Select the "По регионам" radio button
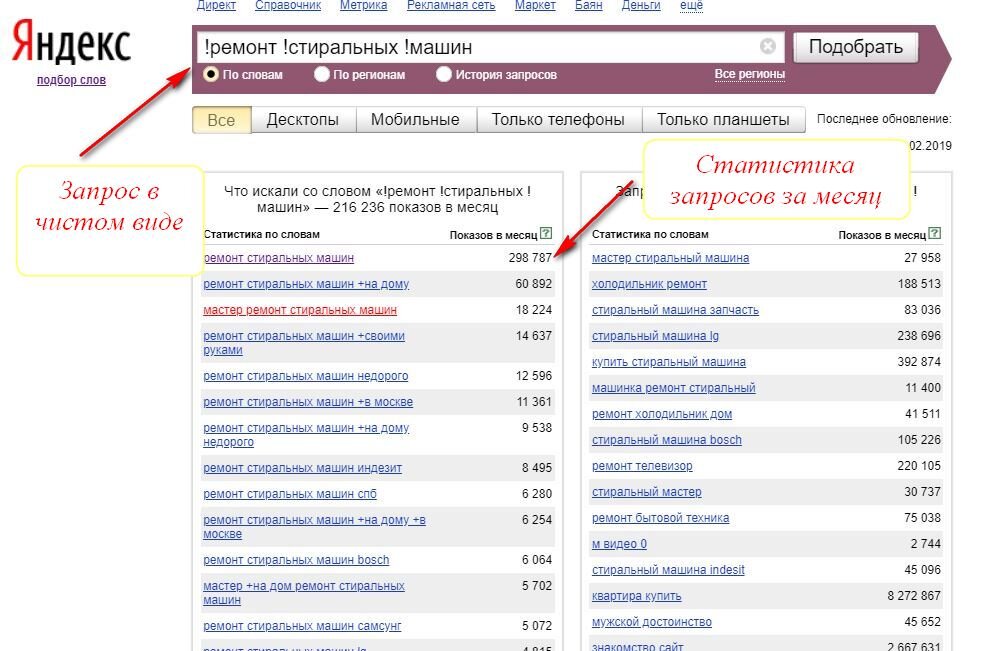This screenshot has width=984, height=651. pos(321,74)
